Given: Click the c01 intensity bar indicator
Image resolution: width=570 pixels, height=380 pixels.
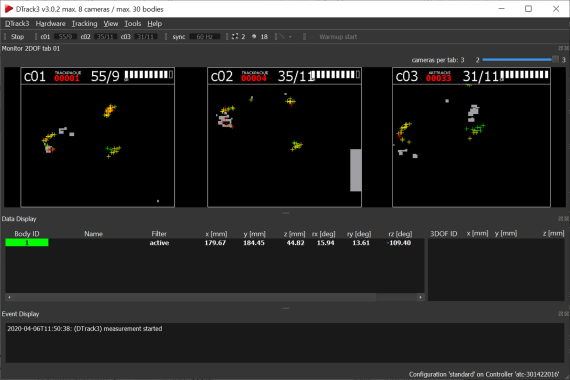Looking at the screenshot, I should tap(149, 75).
